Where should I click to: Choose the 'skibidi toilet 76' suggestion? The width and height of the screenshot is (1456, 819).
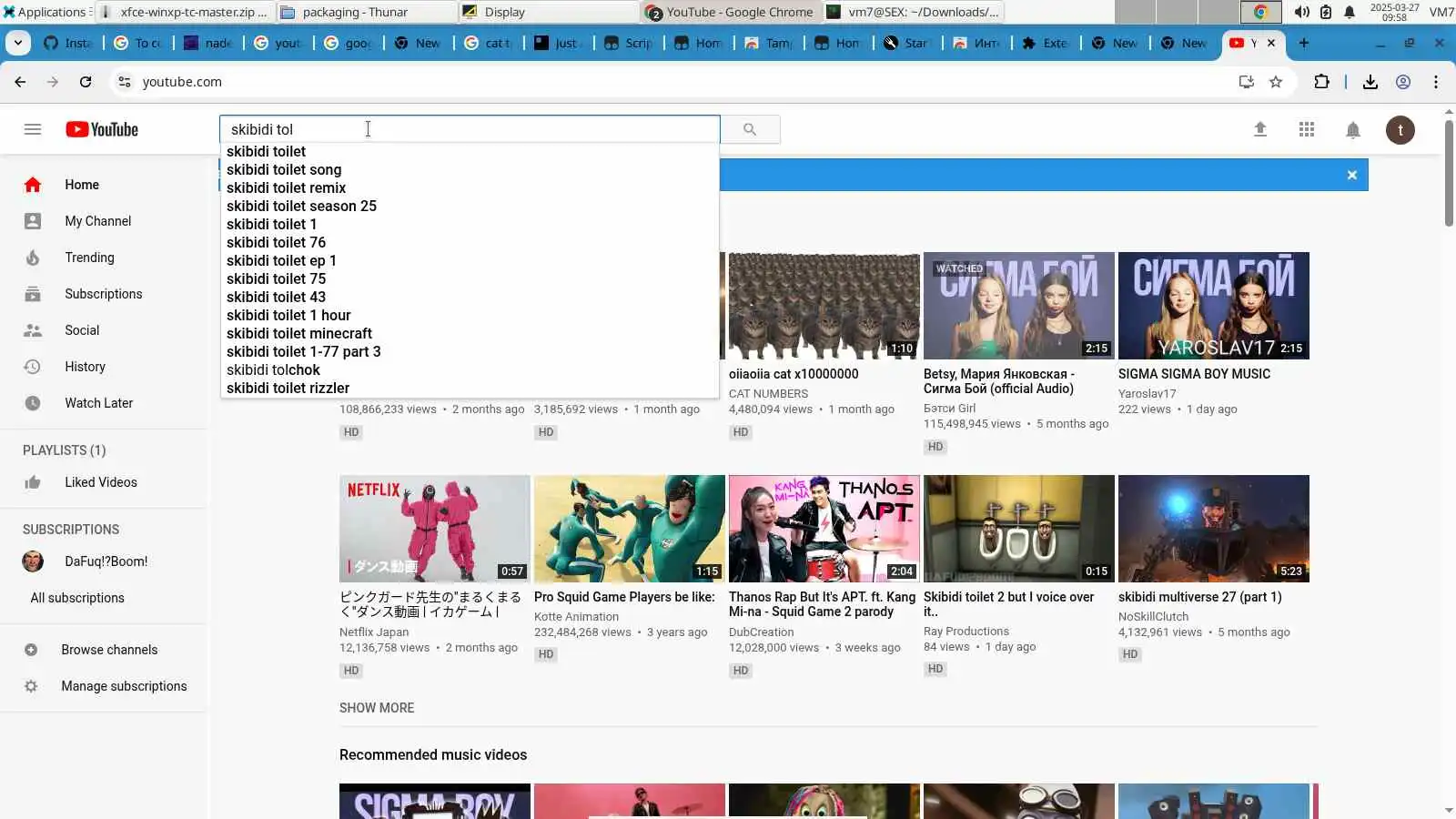pos(470,242)
